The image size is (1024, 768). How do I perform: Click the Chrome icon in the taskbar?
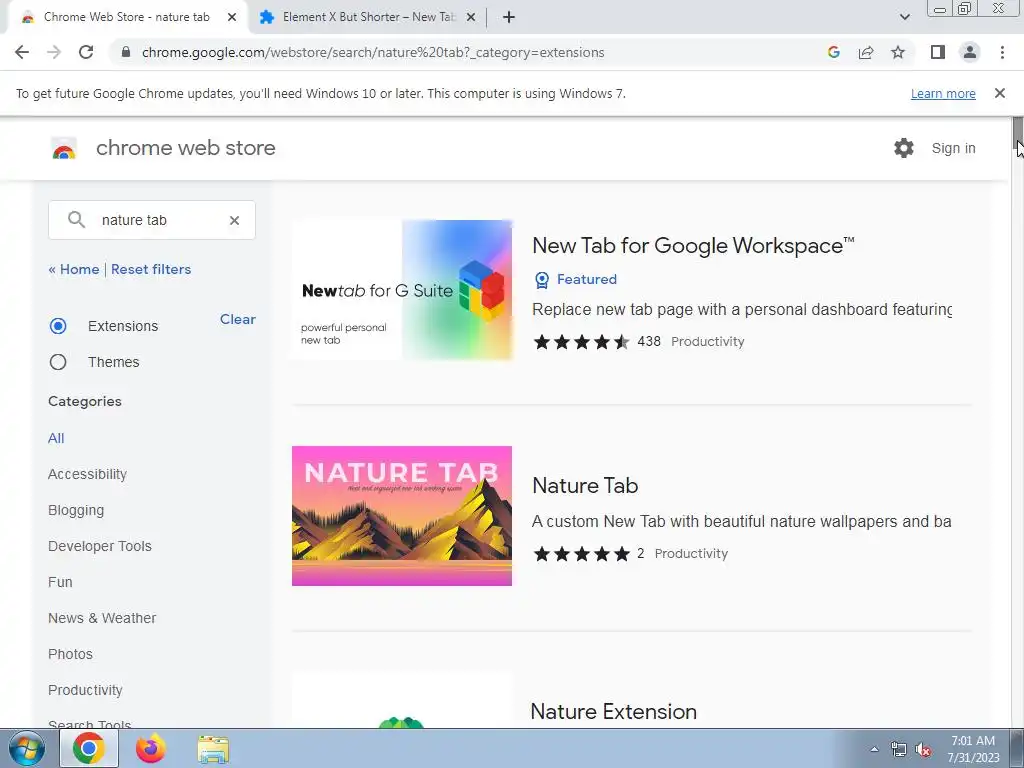[x=89, y=748]
